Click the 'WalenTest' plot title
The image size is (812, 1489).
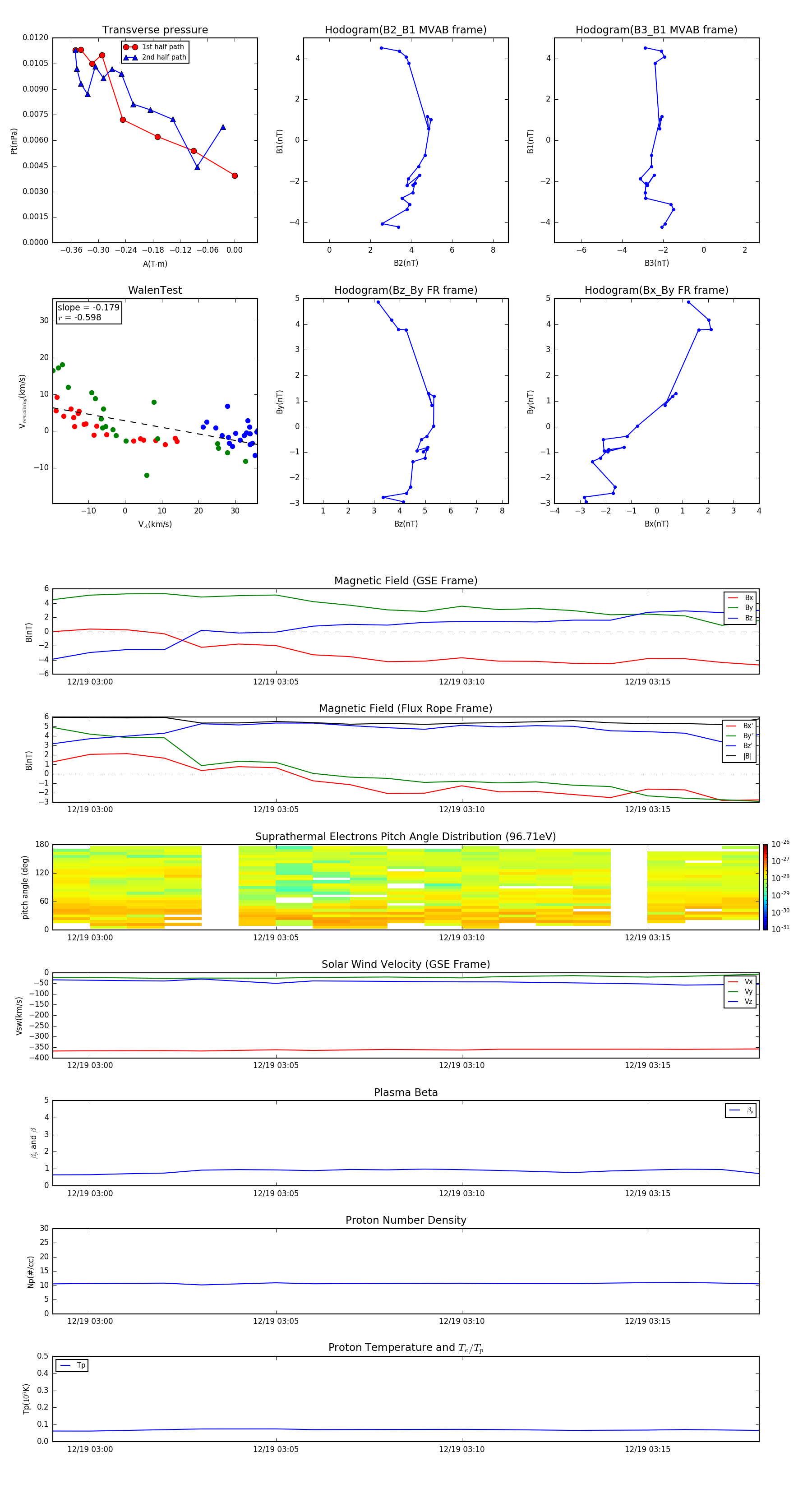click(155, 290)
